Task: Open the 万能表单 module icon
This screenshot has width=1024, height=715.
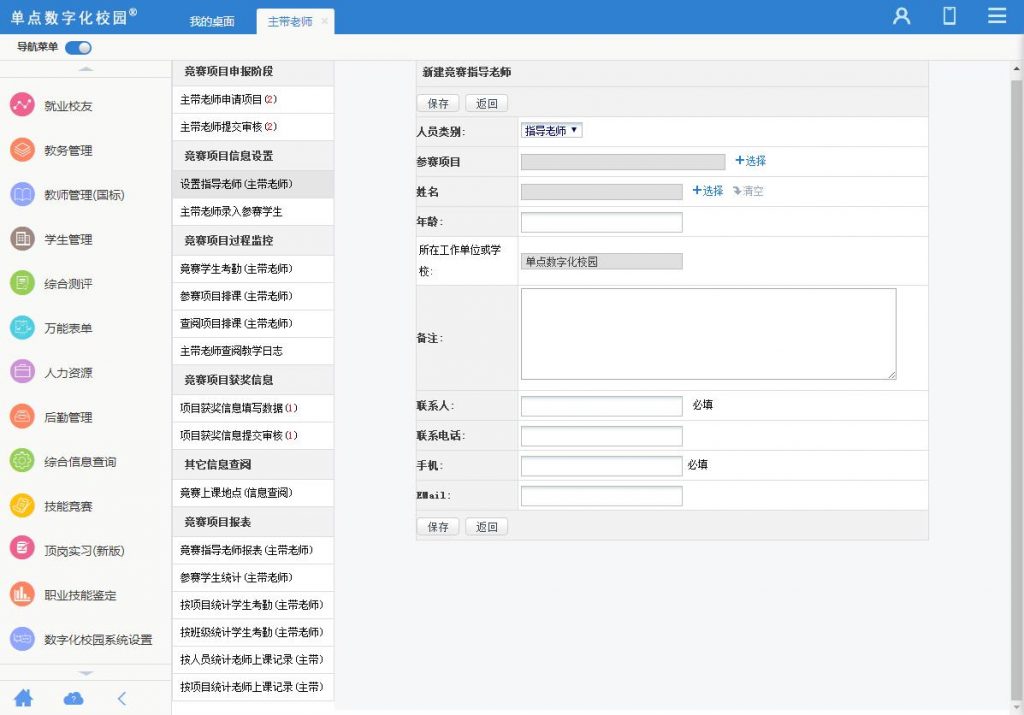Action: tap(22, 327)
